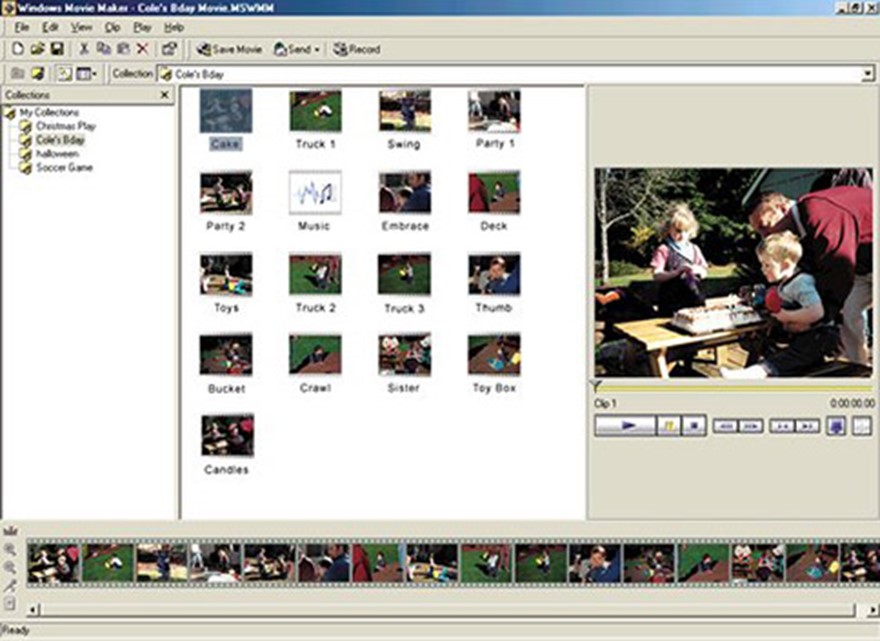The image size is (880, 641).
Task: Click the Record button
Action: (356, 49)
